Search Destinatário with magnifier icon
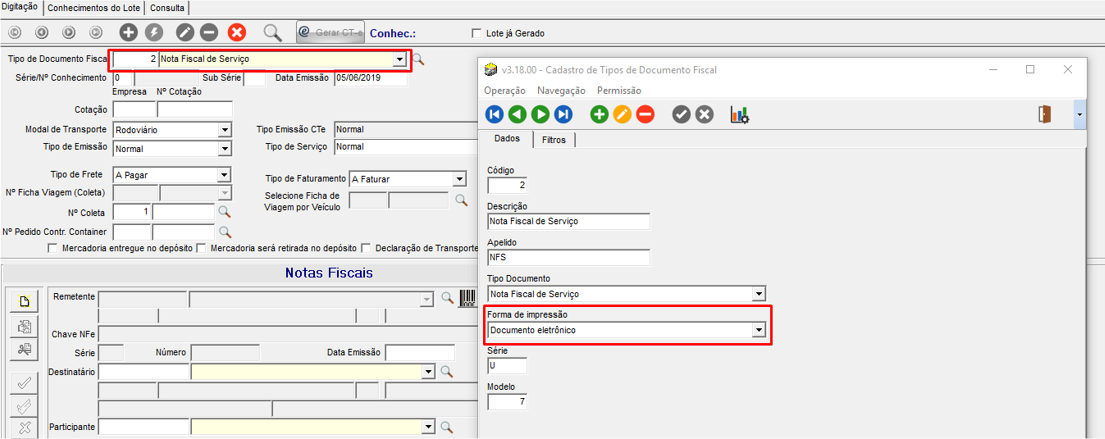This screenshot has width=1105, height=439. (x=447, y=370)
